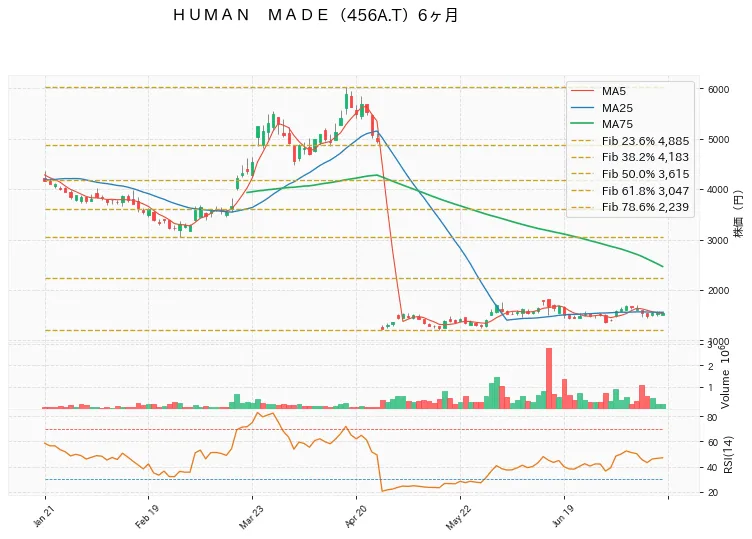Click the Feb 19 date axis label
Image resolution: width=752 pixels, height=539 pixels.
146,516
